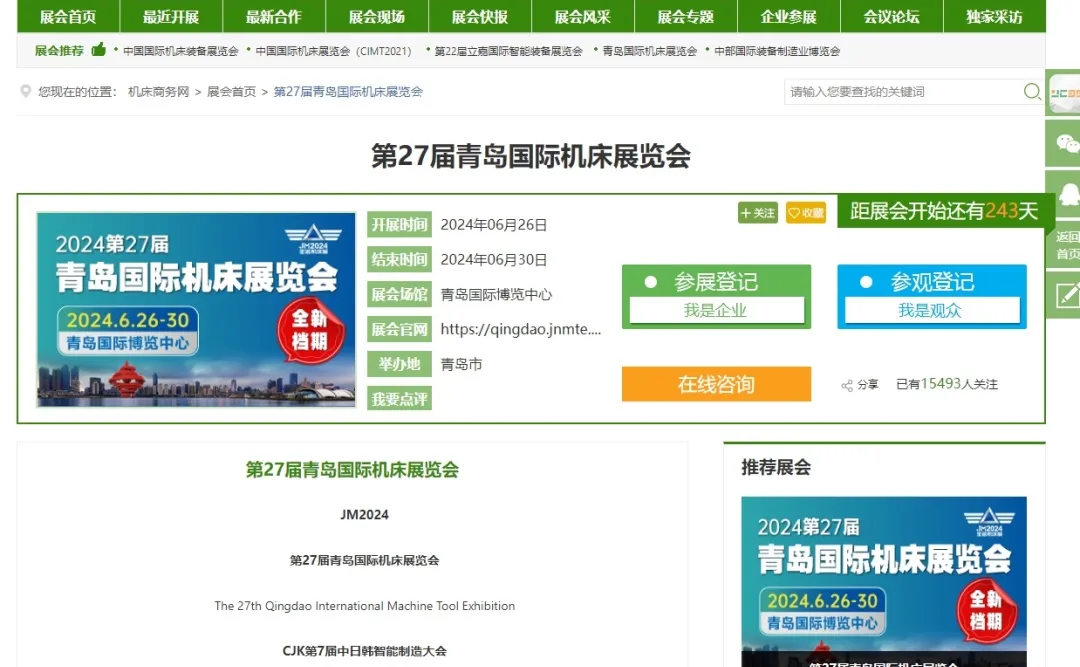Image resolution: width=1080 pixels, height=667 pixels.
Task: Open 中国国际机床展览会 (CIMT2021) link
Action: tap(333, 51)
